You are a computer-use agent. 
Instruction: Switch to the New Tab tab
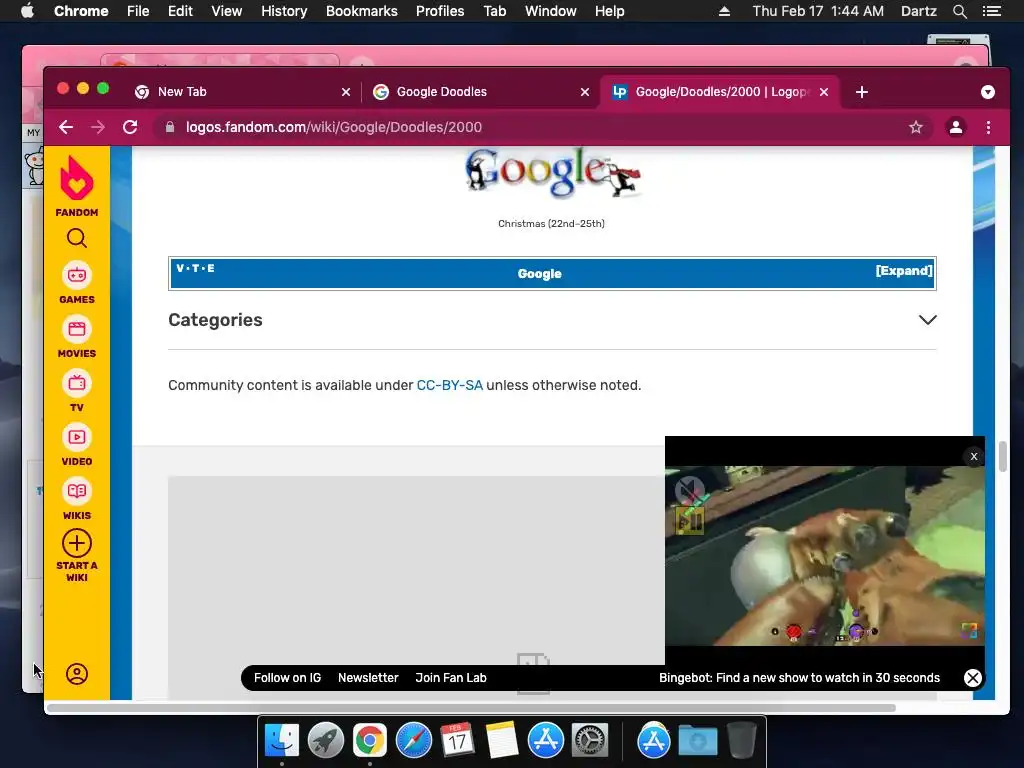[x=243, y=92]
